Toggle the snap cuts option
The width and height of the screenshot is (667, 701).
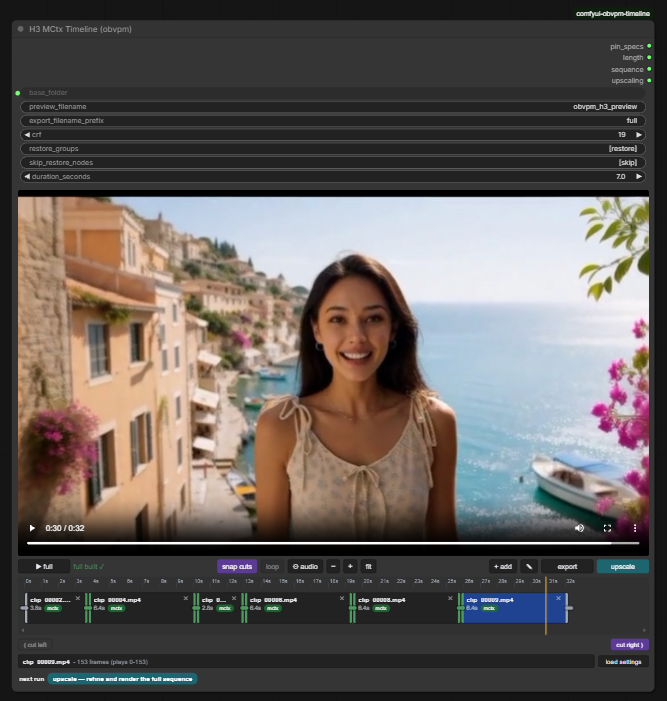coord(237,566)
